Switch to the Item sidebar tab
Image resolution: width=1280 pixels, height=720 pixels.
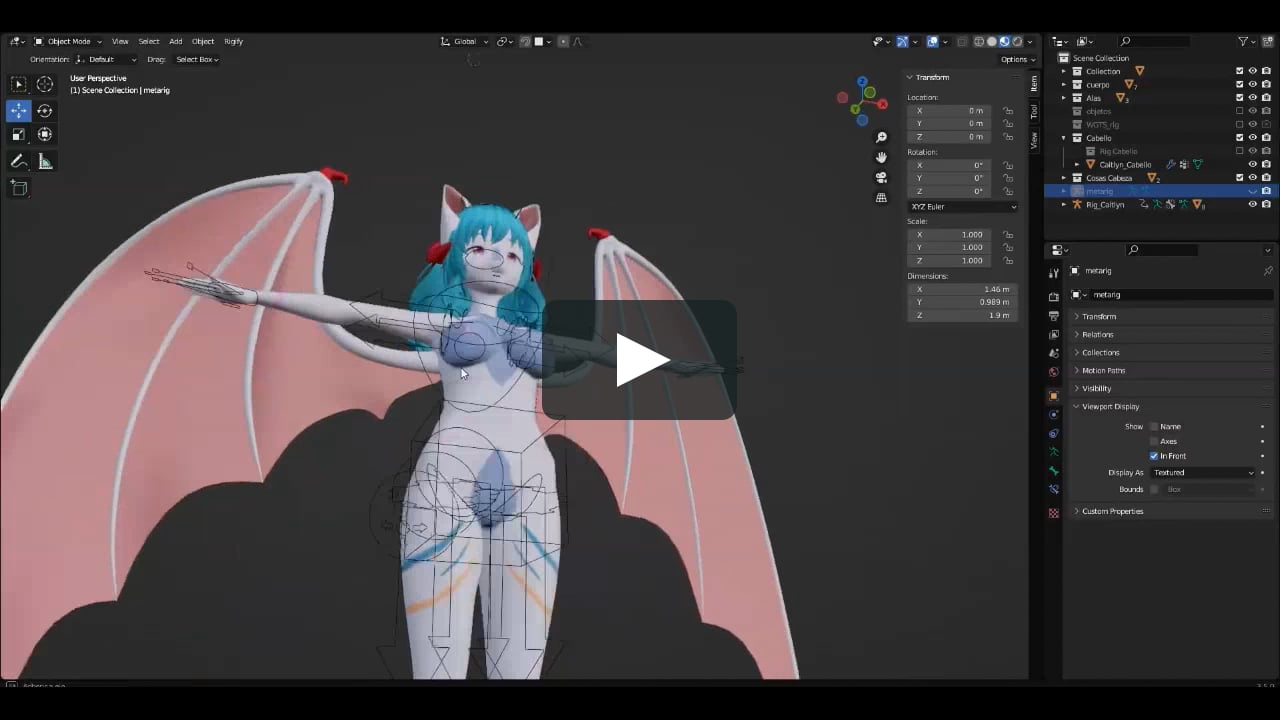[x=1034, y=84]
